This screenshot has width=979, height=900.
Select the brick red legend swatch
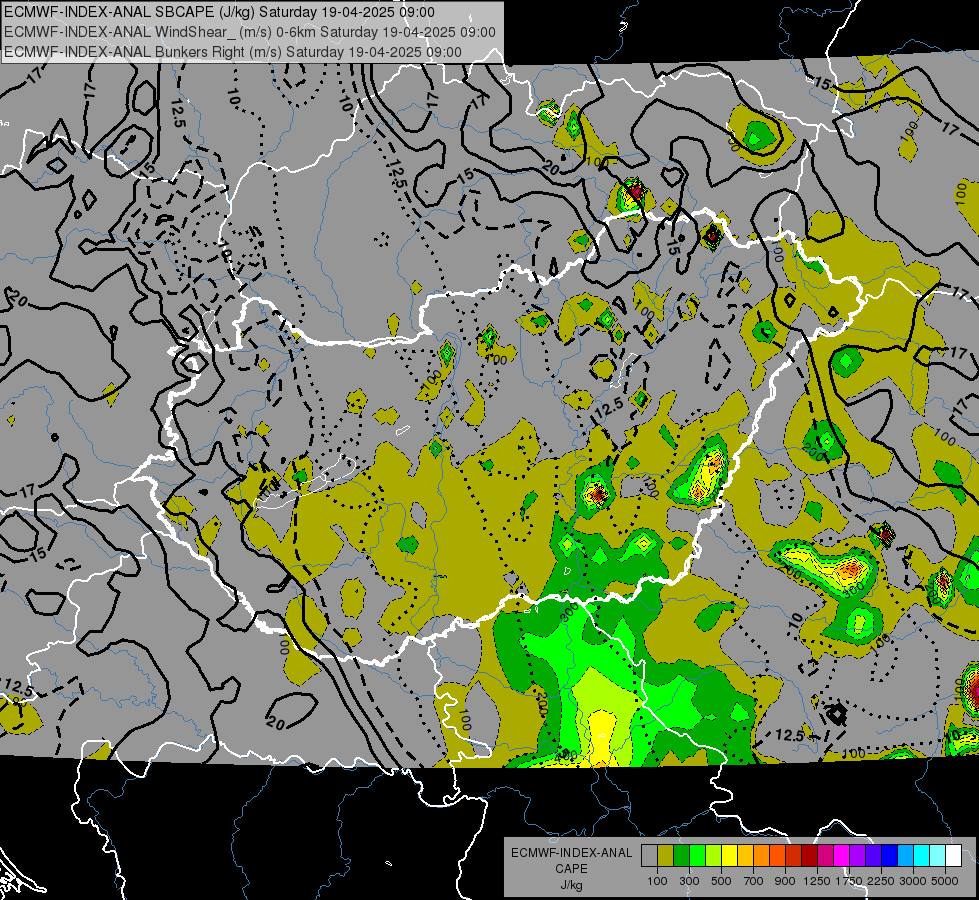tap(794, 855)
